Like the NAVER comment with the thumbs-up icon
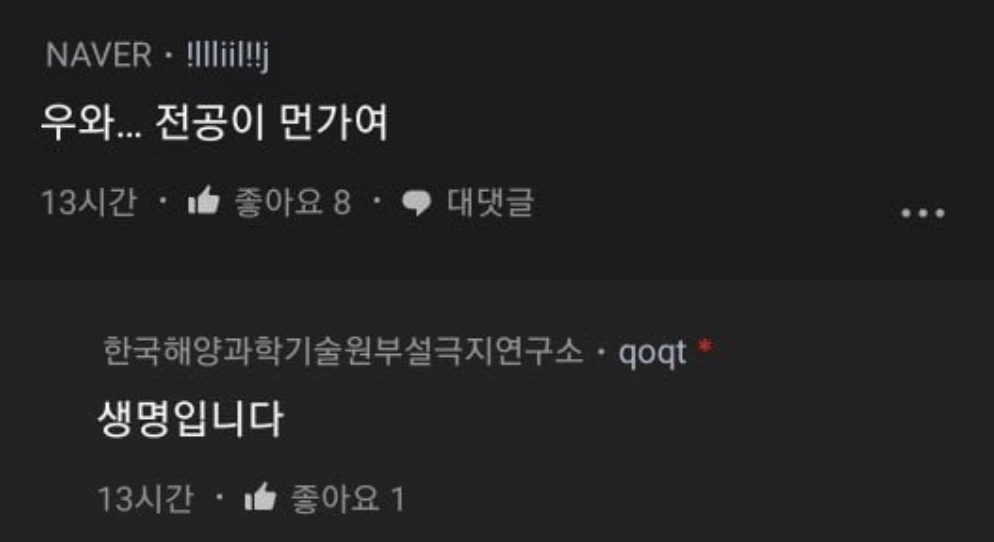Screen dimensions: 994x542 203,201
